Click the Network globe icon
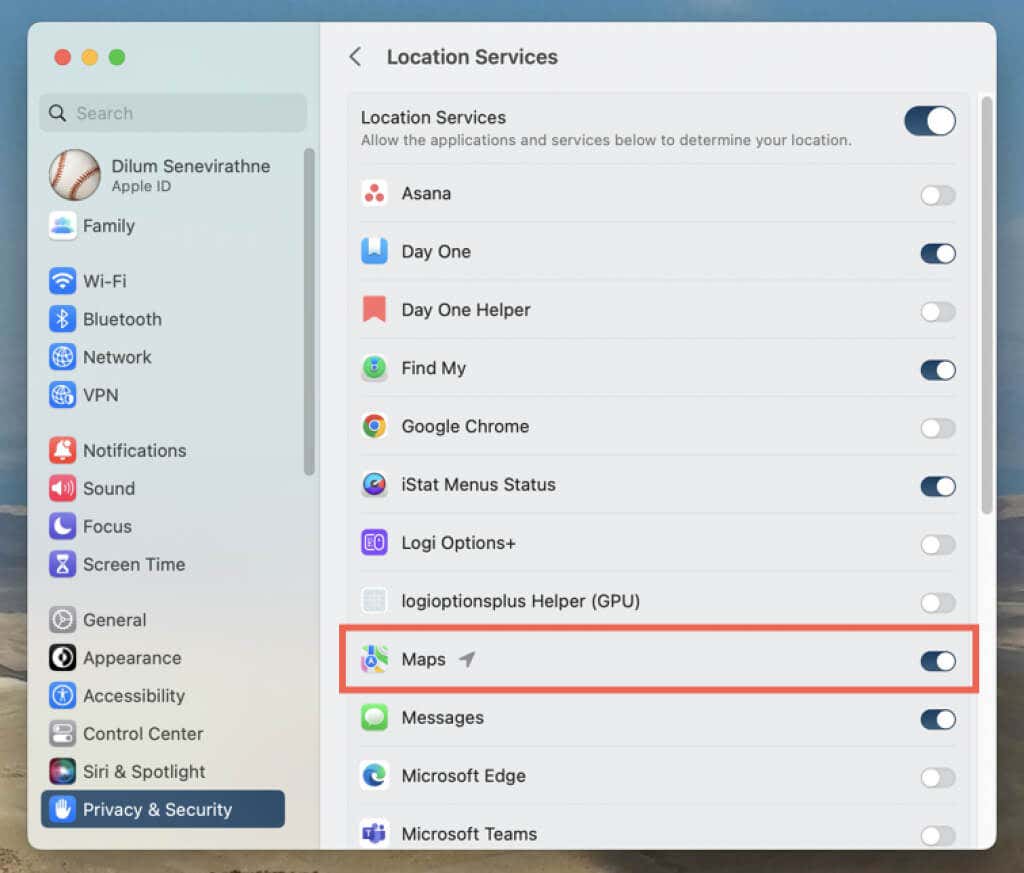Viewport: 1024px width, 873px height. (x=62, y=357)
